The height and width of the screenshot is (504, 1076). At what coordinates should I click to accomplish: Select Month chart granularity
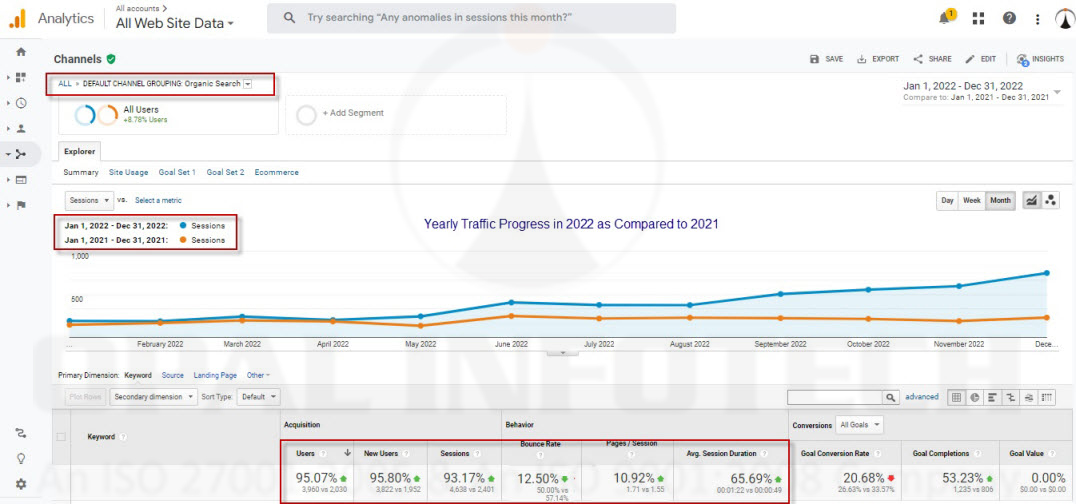(1001, 201)
